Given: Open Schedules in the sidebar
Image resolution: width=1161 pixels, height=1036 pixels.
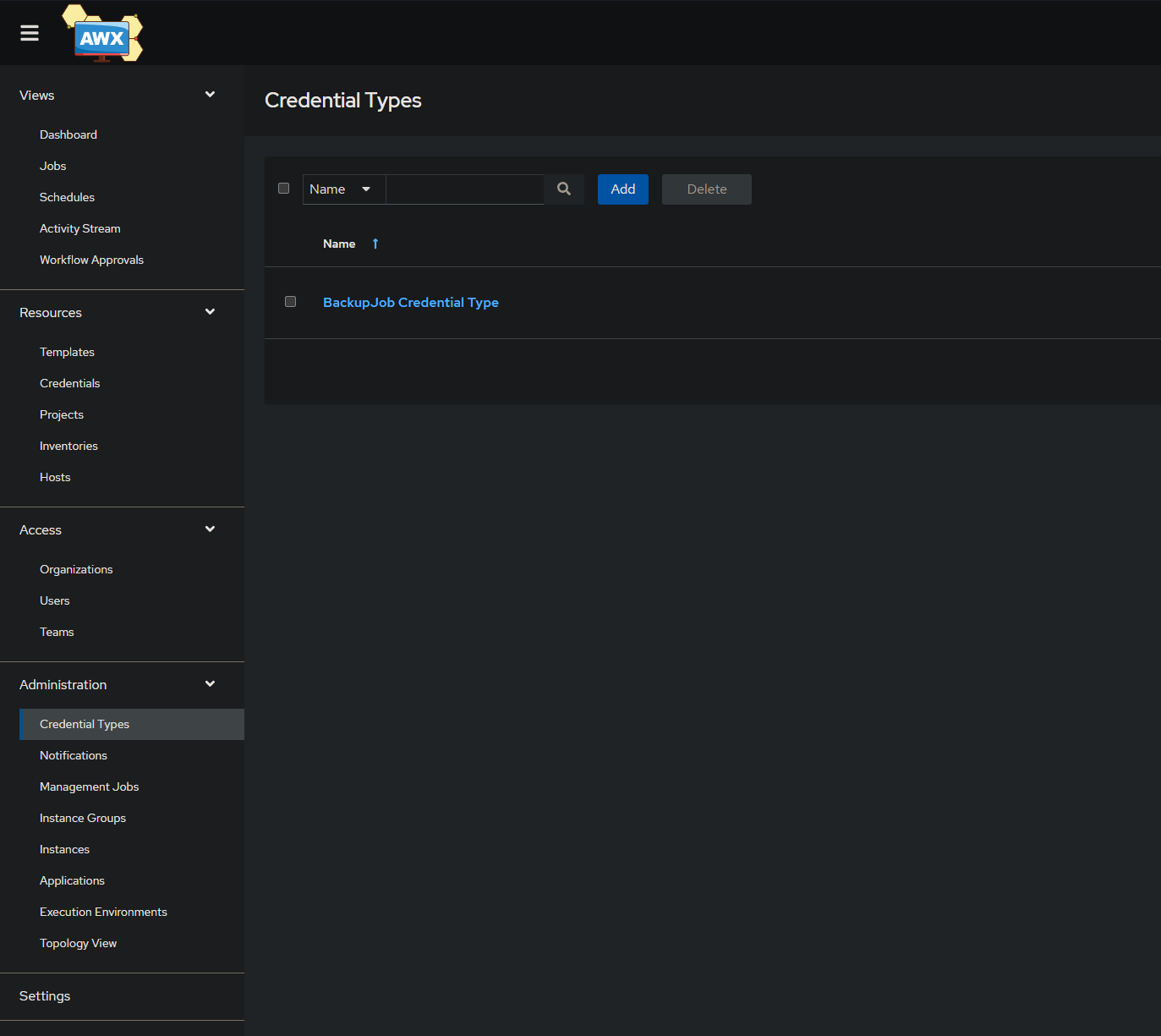Looking at the screenshot, I should (x=68, y=197).
